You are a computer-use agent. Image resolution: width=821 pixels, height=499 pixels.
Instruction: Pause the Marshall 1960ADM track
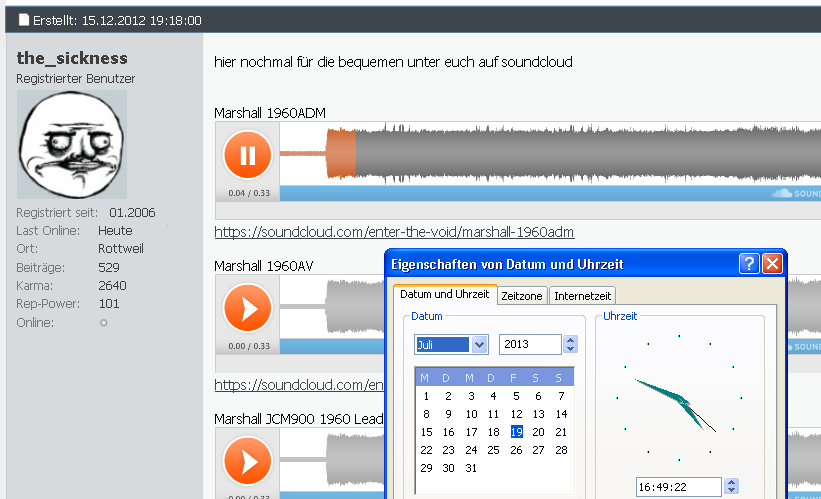pos(248,155)
